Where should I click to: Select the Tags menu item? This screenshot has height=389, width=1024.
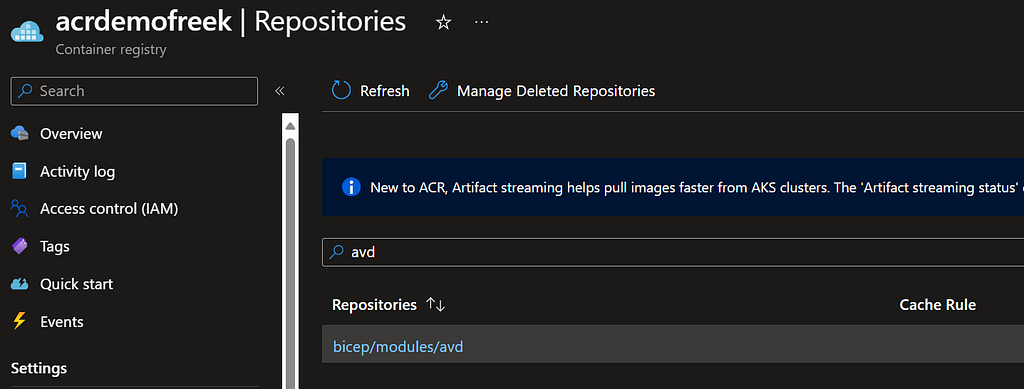pyautogui.click(x=55, y=247)
